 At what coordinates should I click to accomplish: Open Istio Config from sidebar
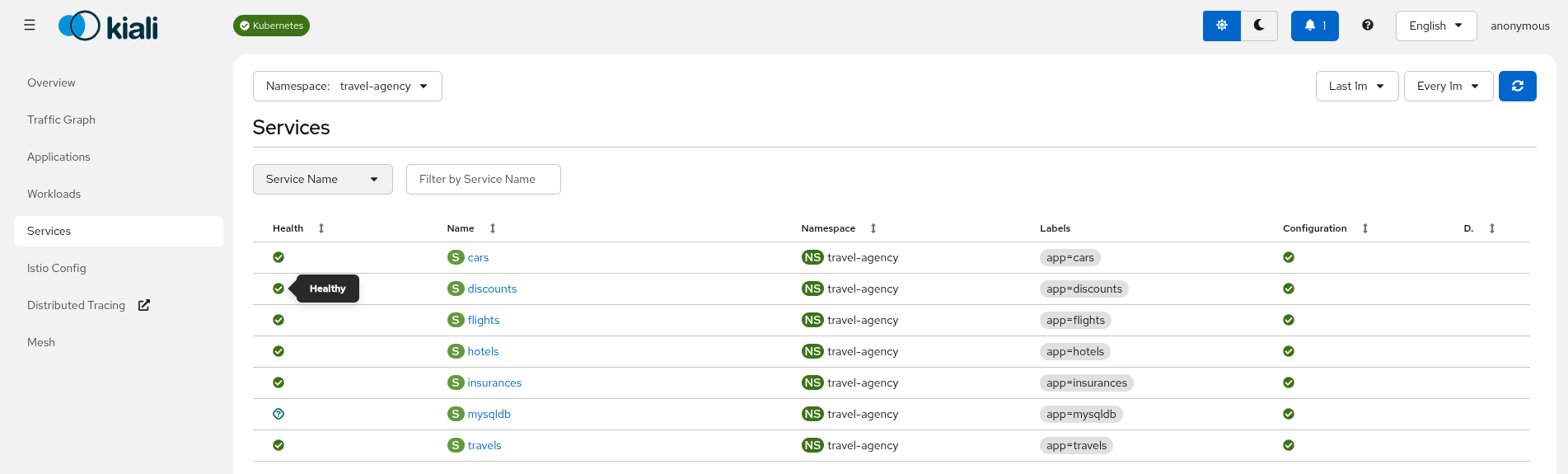tap(57, 269)
